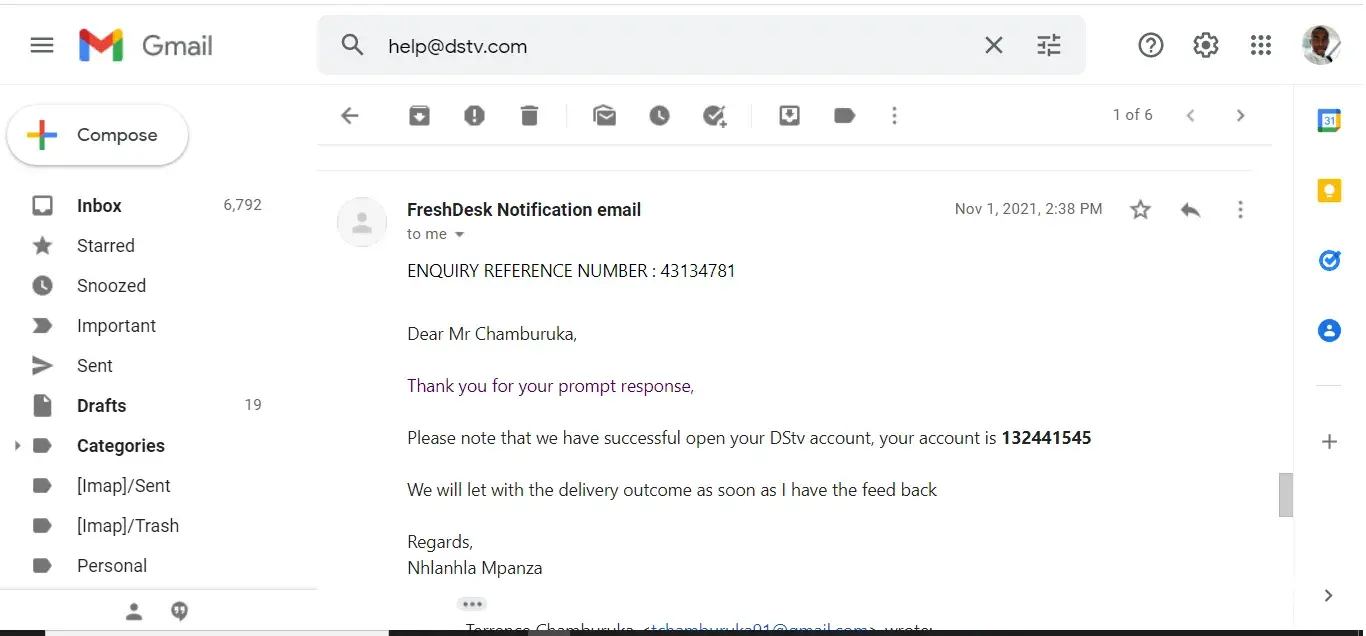Reply to FreshDesk Notification email
This screenshot has width=1366, height=636.
click(x=1190, y=210)
